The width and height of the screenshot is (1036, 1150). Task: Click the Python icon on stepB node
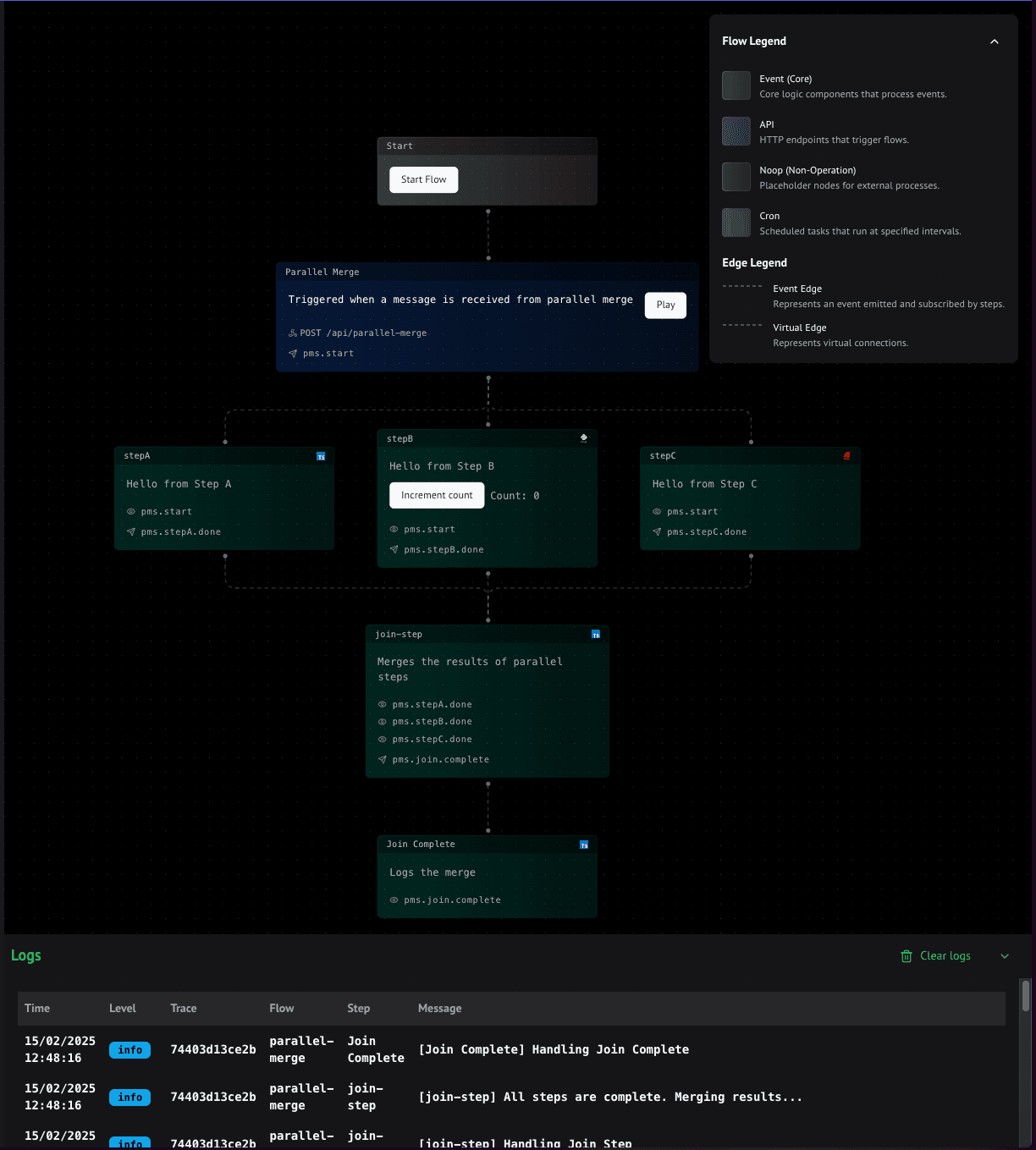(584, 438)
